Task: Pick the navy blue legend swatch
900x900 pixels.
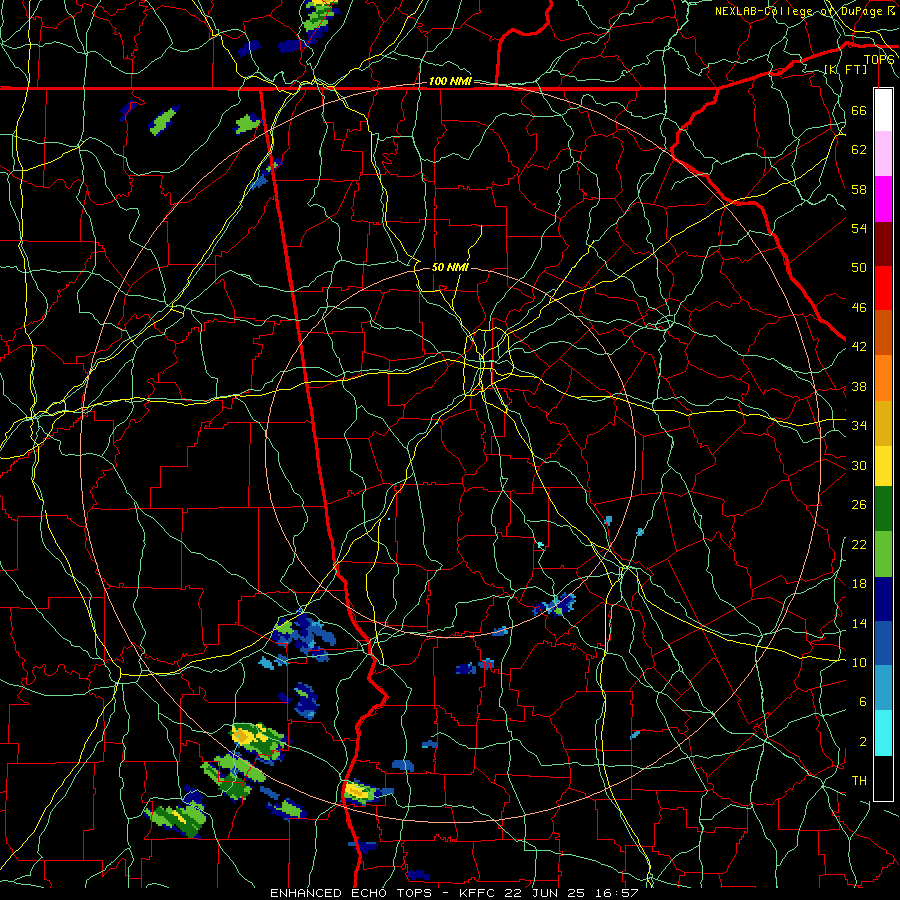Action: 883,599
